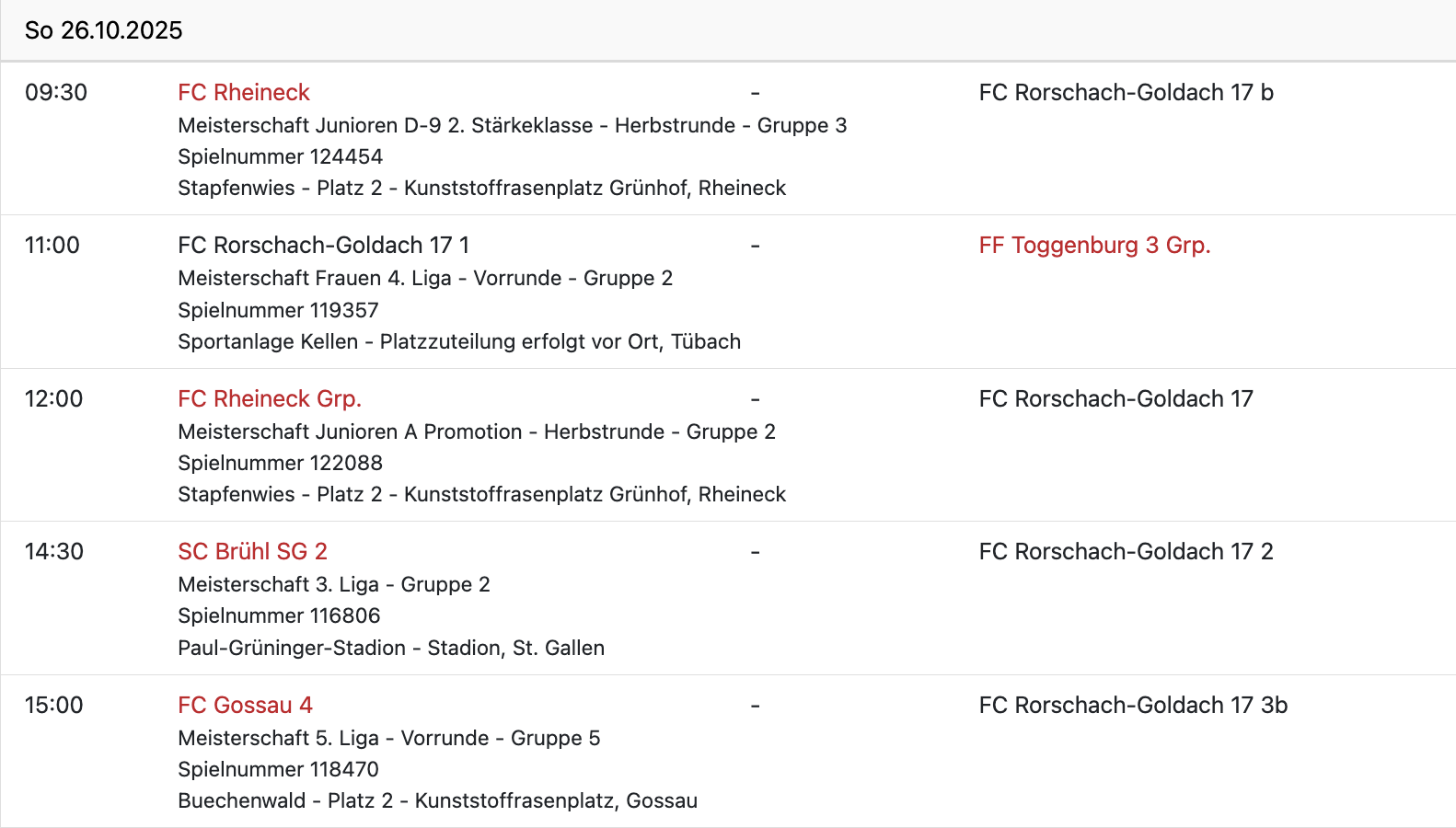Select the Paul-Grüninger-Stadion venue text

coord(391,648)
